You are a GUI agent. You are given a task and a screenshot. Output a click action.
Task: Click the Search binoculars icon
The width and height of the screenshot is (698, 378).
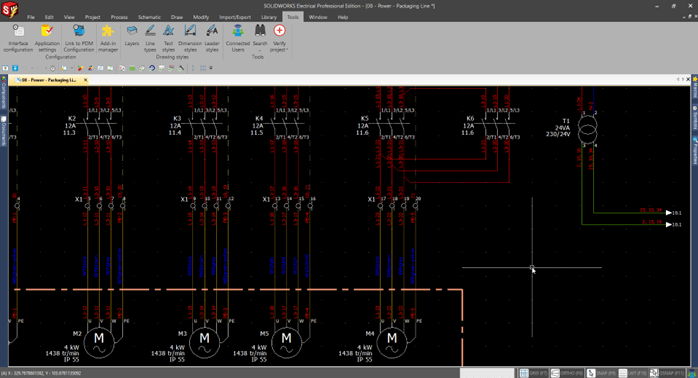[260, 31]
